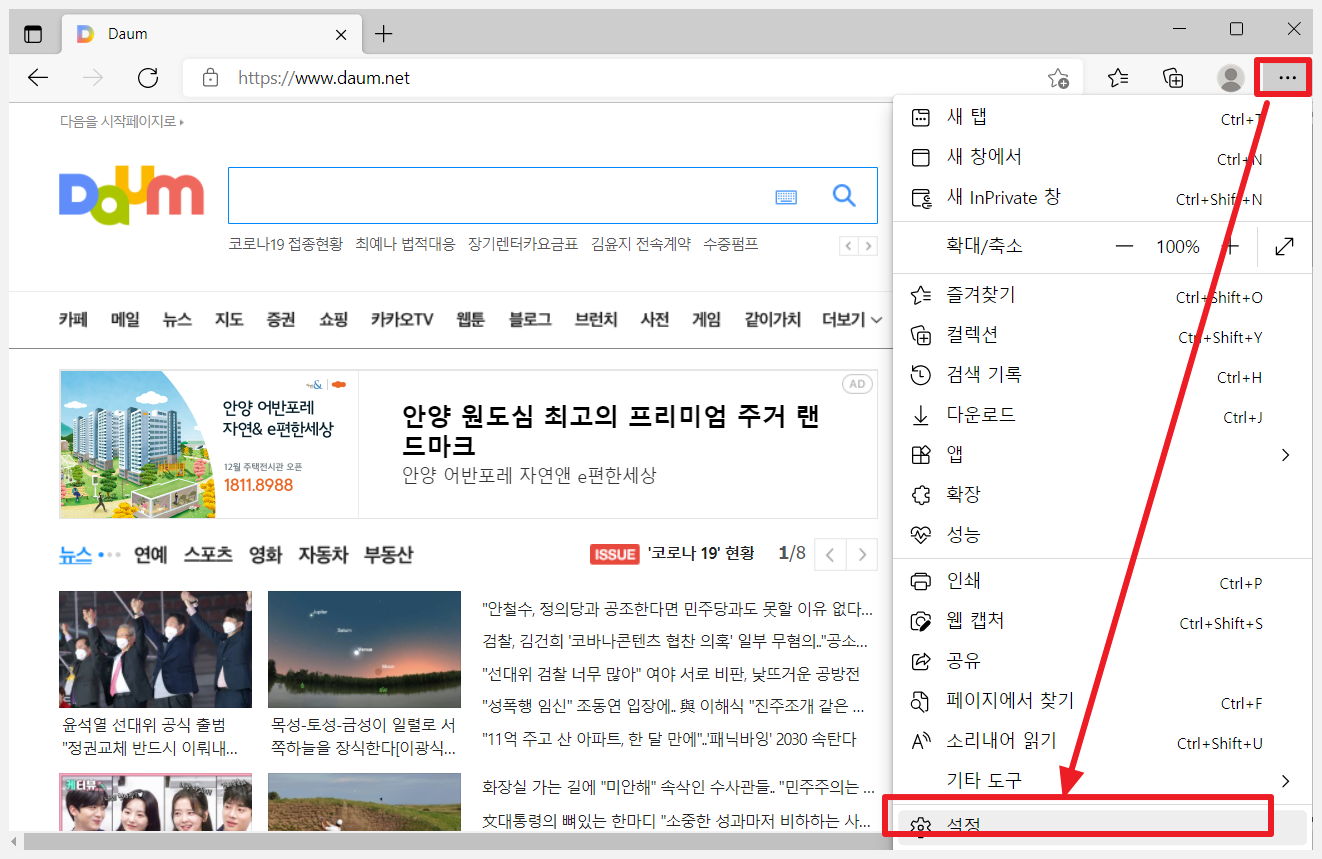Choose 소리내어 읽기 in the menu
Image resolution: width=1322 pixels, height=859 pixels.
click(x=1102, y=742)
